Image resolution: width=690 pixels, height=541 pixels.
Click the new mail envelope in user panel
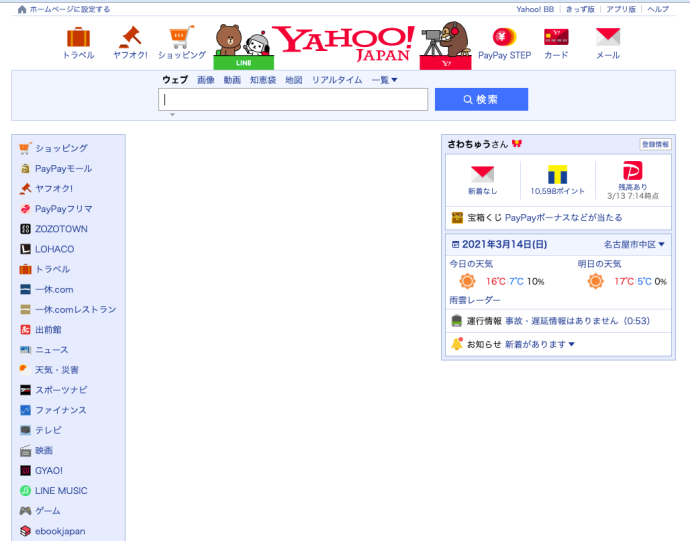click(482, 175)
